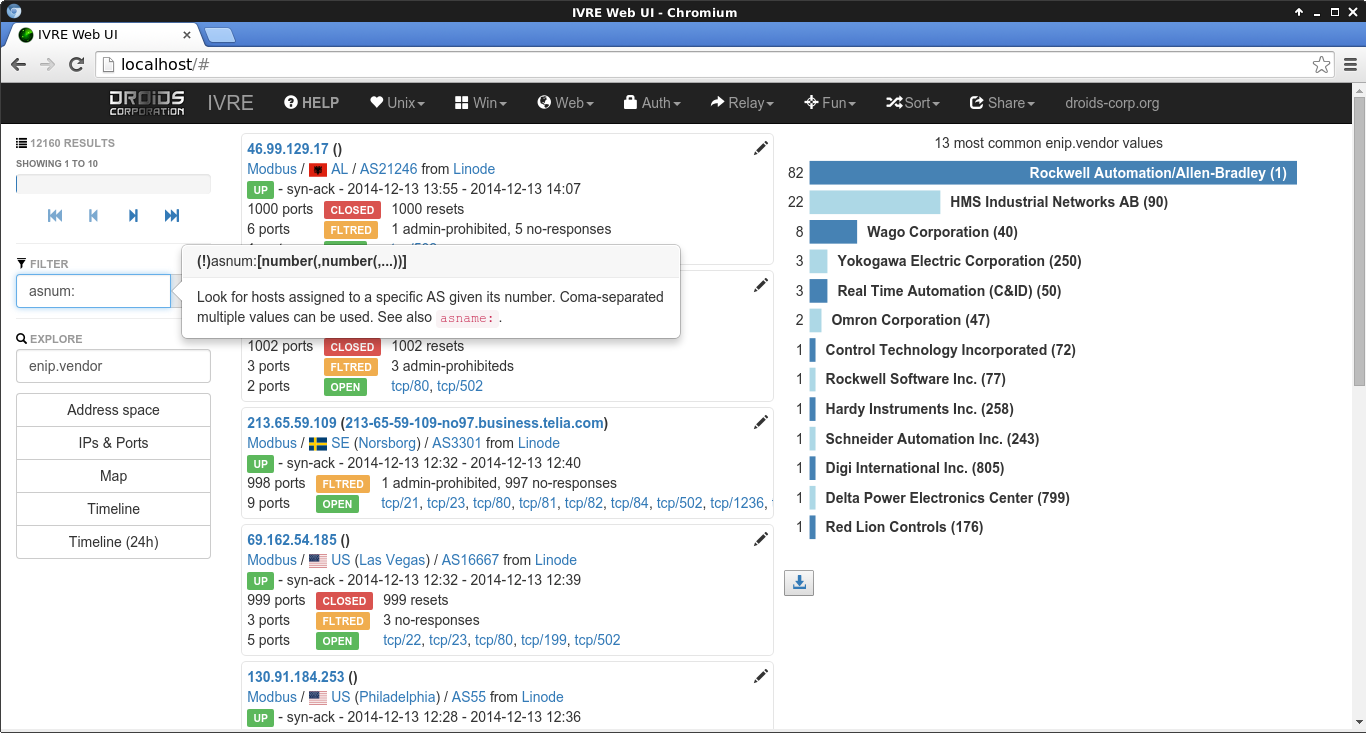
Task: Click the browser address bar
Action: tap(715, 64)
